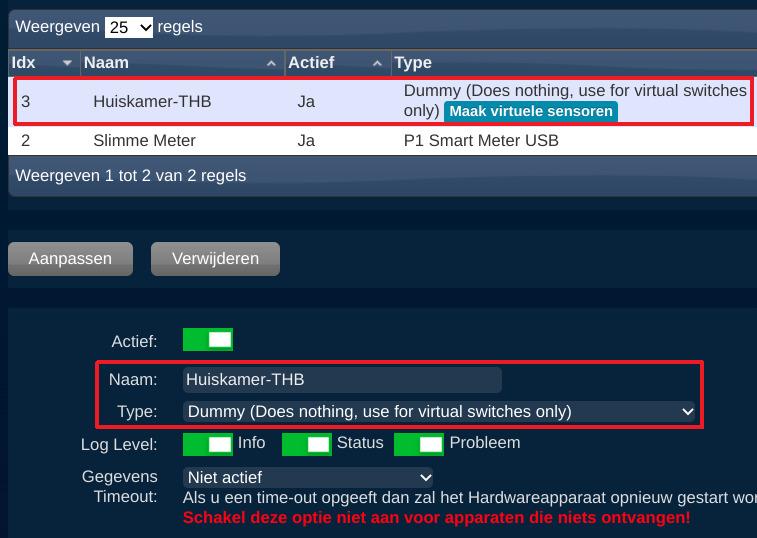This screenshot has height=538, width=757.
Task: Click 'Weergeven 1 tot 2 van 2 regels' text
Action: tap(131, 176)
